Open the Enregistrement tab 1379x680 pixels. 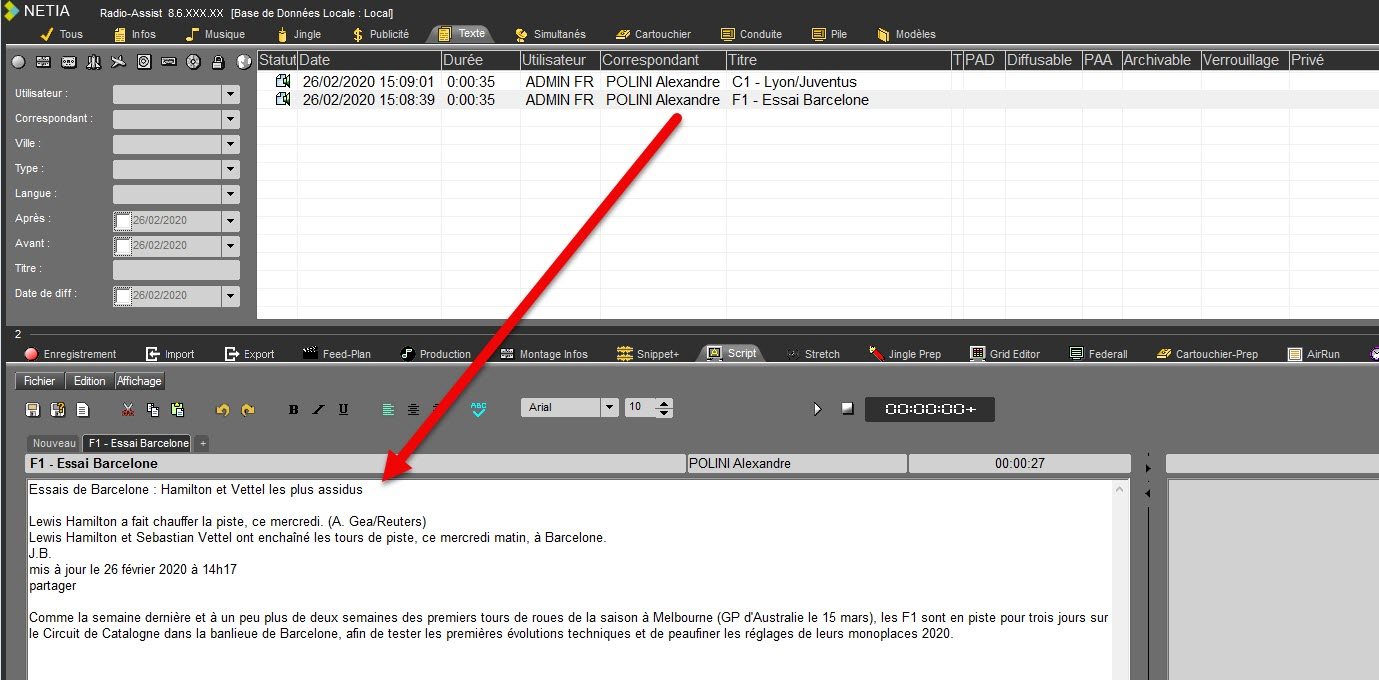click(x=70, y=354)
